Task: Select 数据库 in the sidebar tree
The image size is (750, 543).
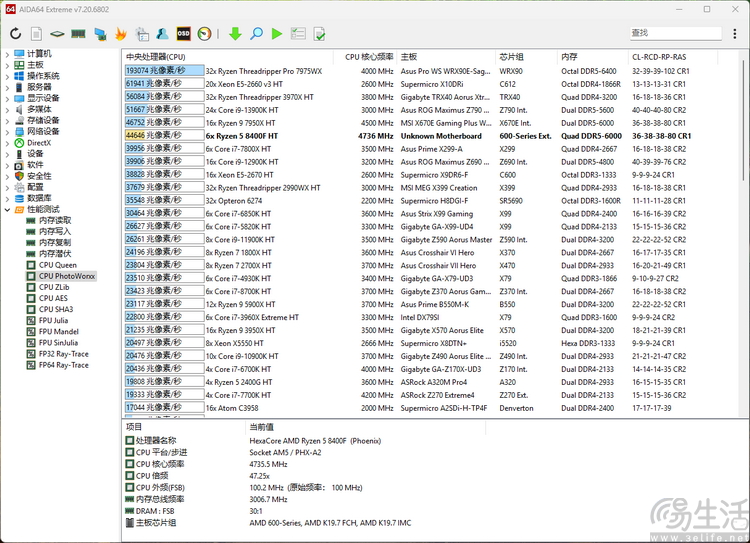Action: [39, 198]
